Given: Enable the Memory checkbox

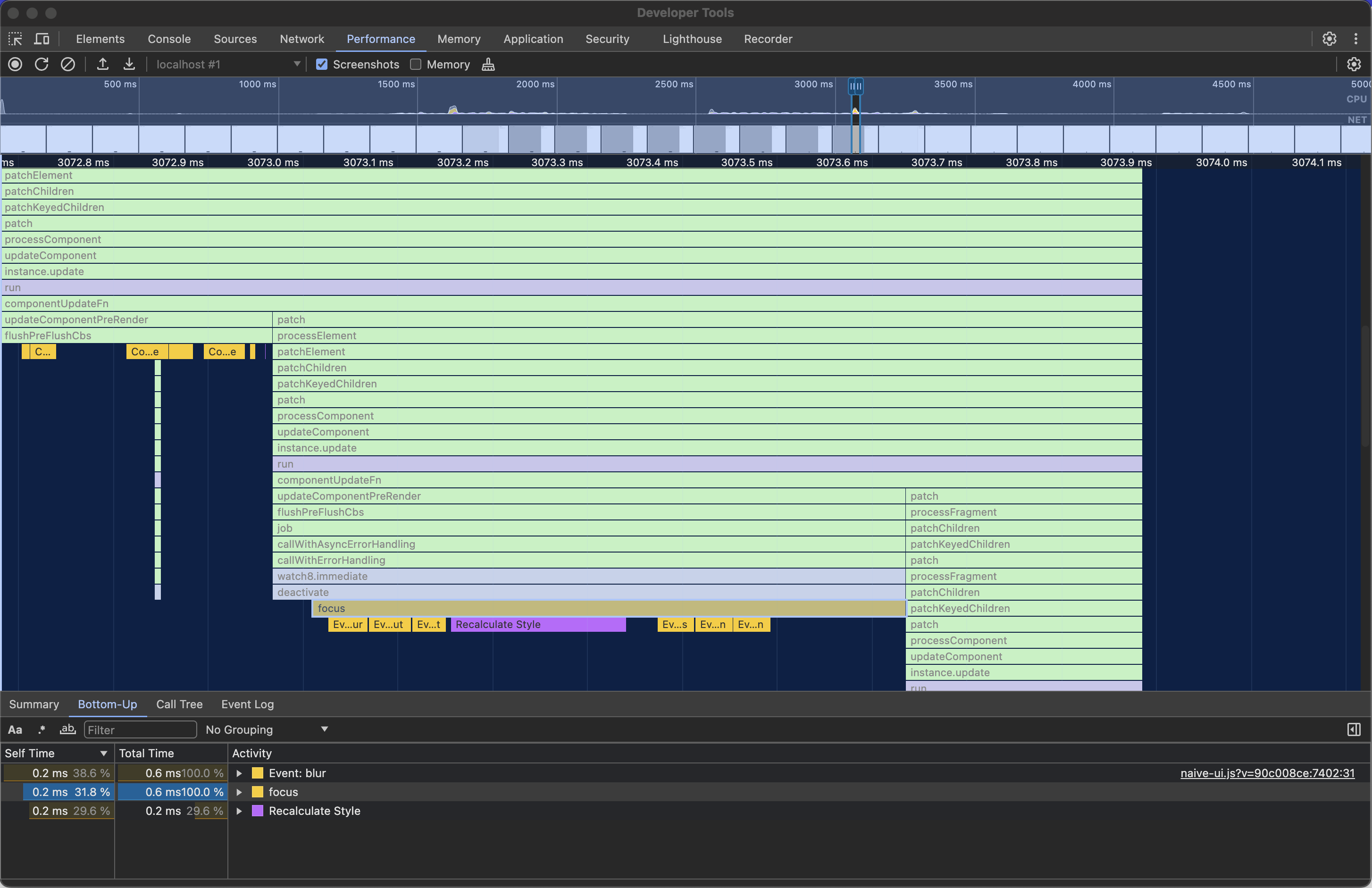Looking at the screenshot, I should (x=416, y=65).
